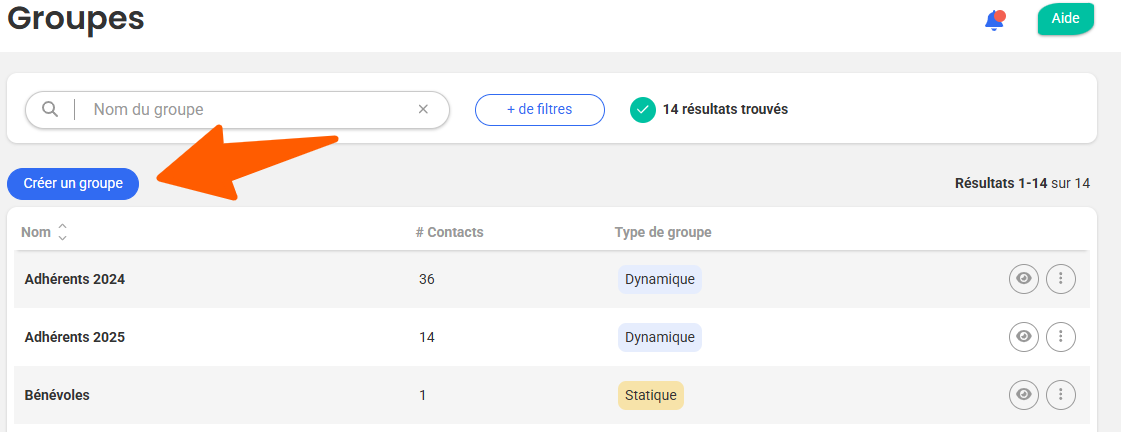Select the Dynamique tag of Adhérents 2024
The width and height of the screenshot is (1121, 432).
tap(659, 279)
